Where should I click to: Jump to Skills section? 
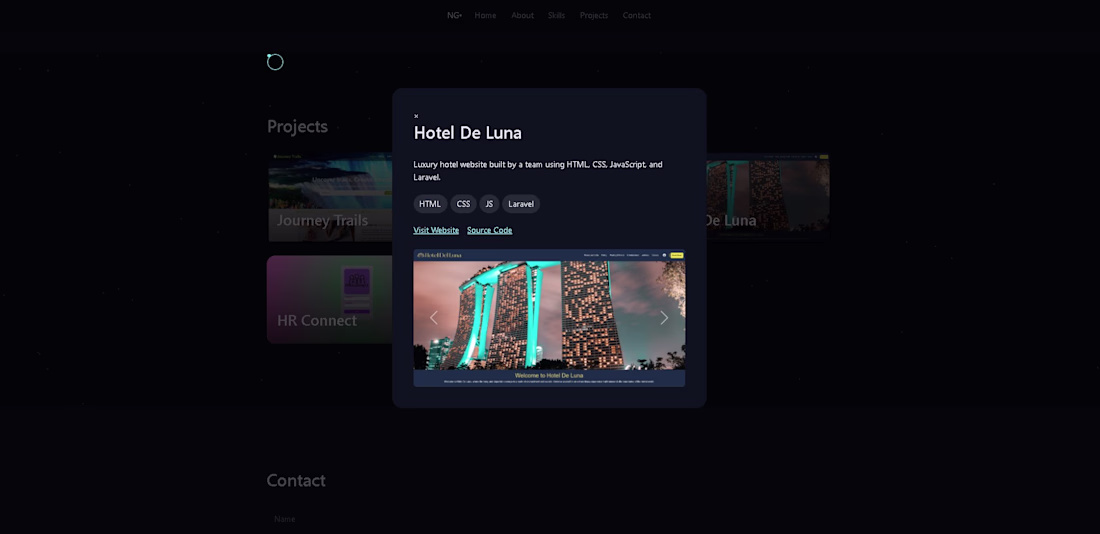[556, 15]
